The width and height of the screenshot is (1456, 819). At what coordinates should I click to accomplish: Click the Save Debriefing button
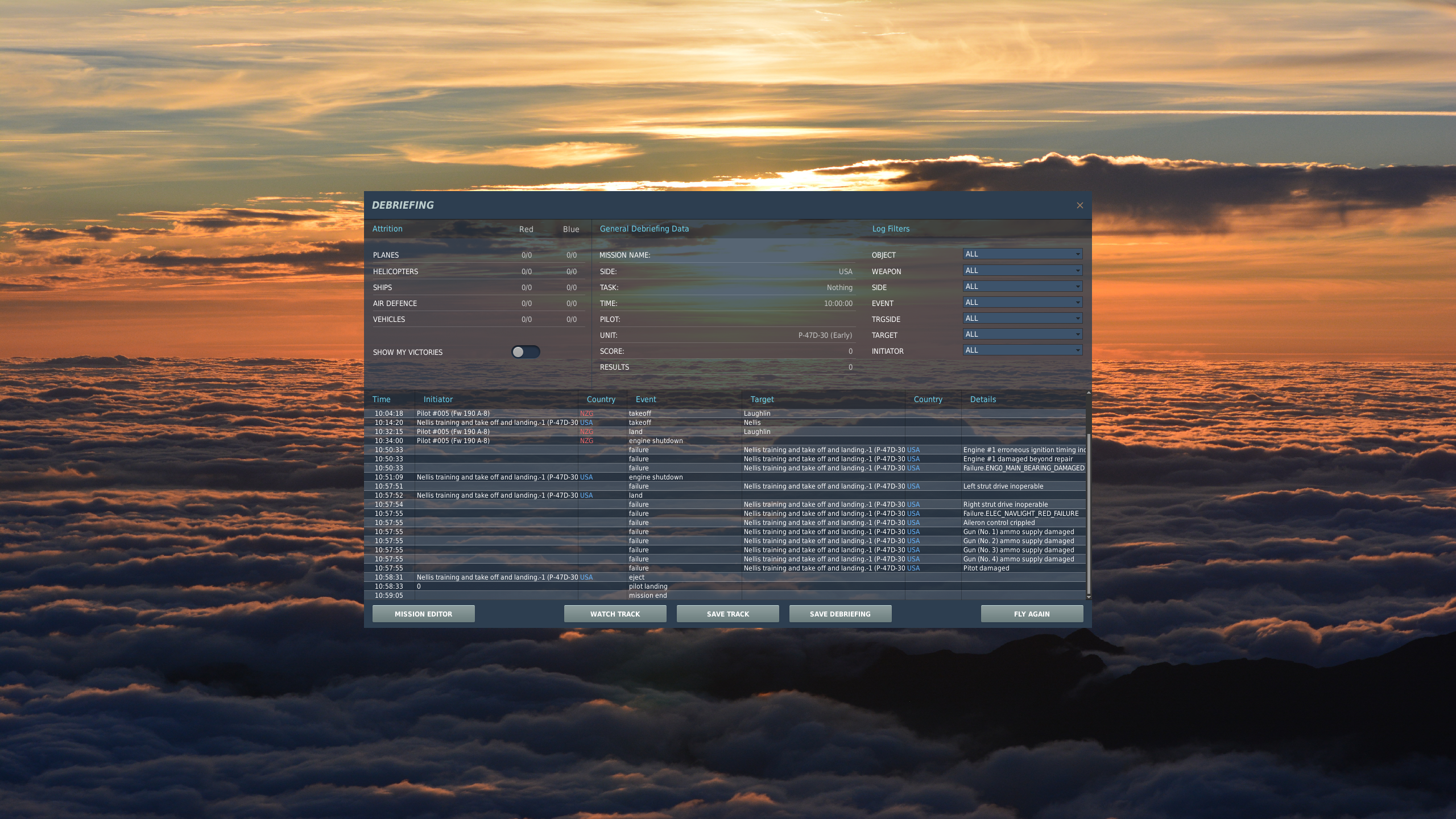pos(840,614)
